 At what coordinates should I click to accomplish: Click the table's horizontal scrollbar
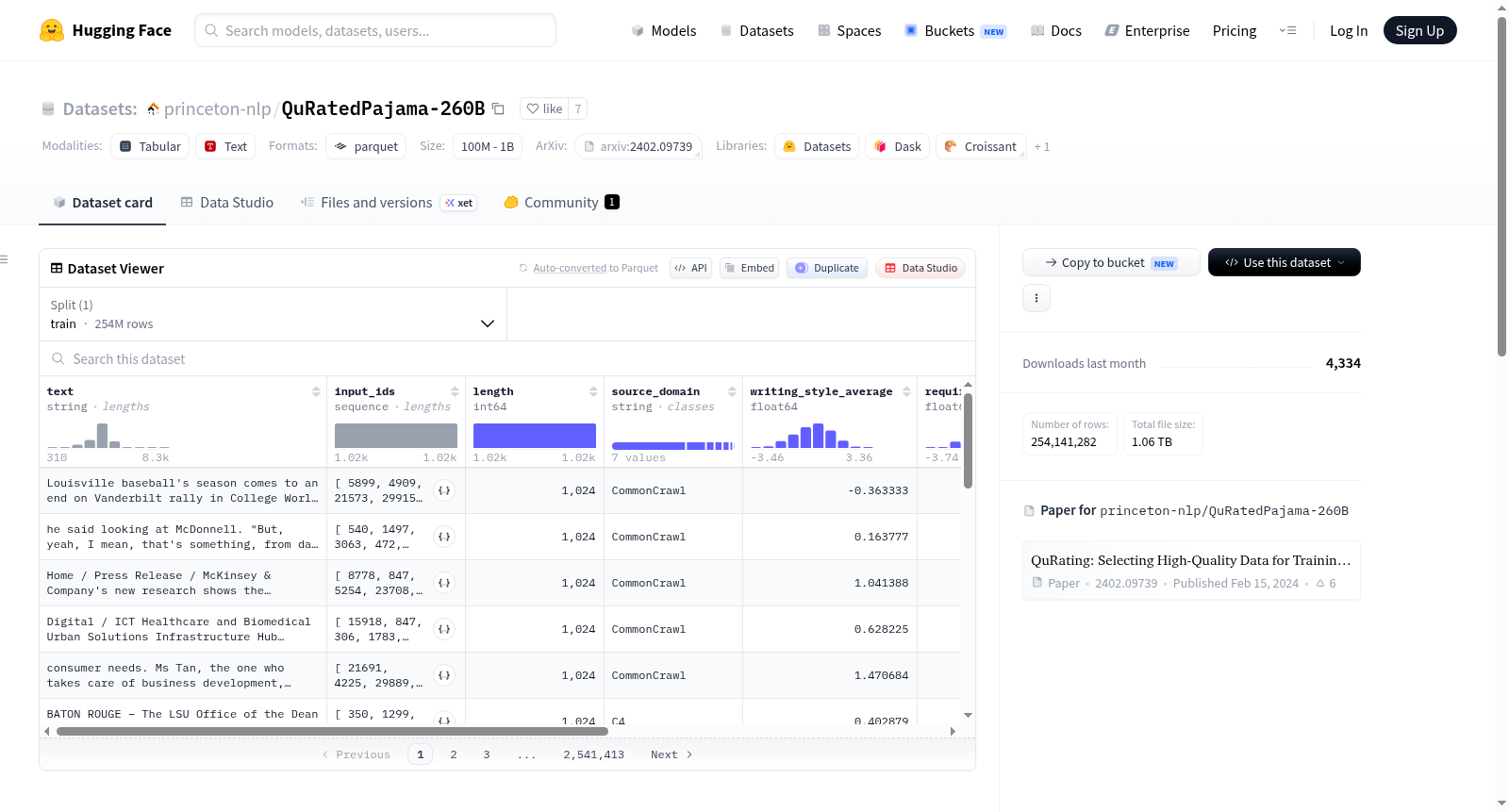click(x=332, y=731)
